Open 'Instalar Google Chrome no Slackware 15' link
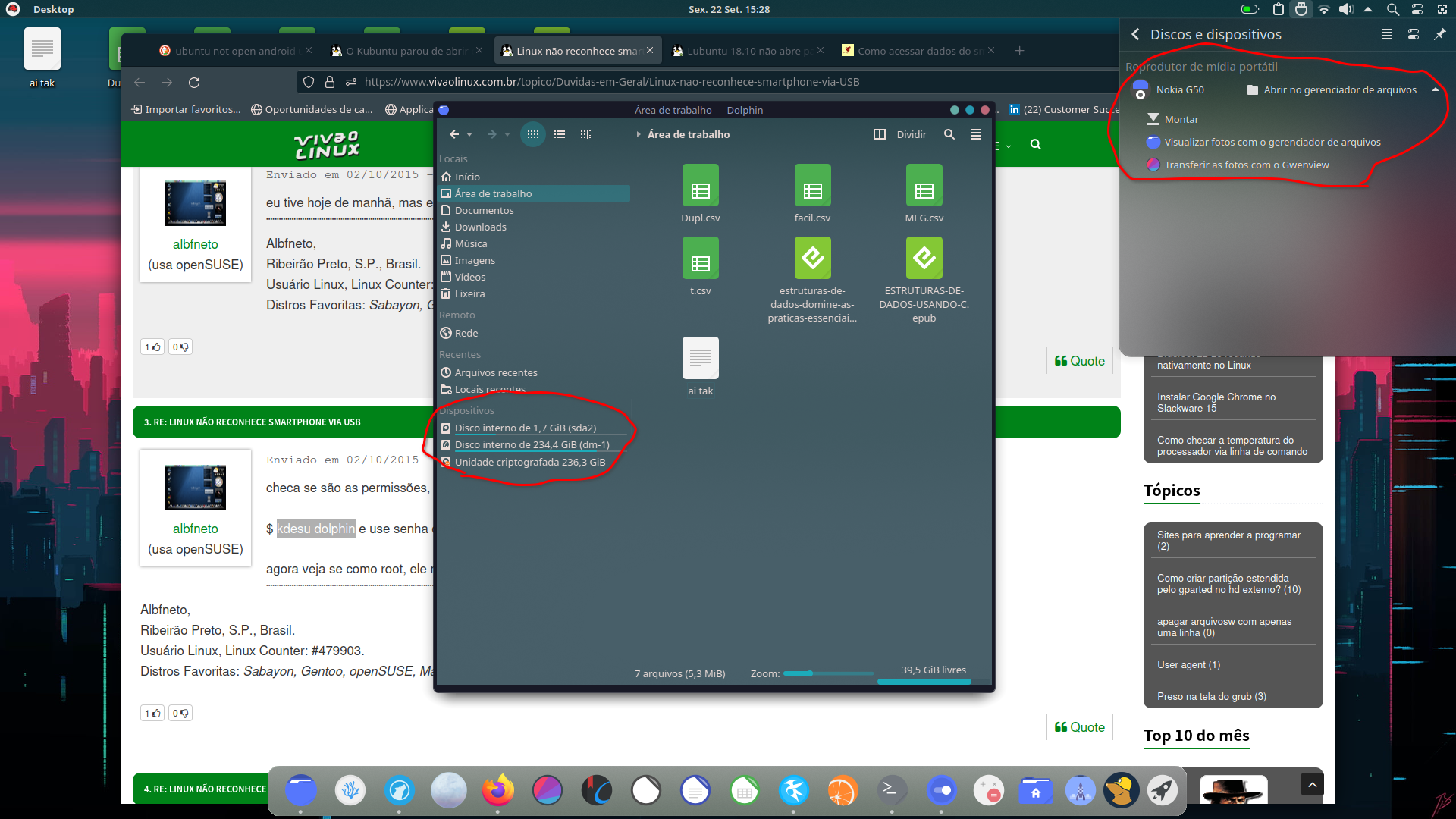 1216,403
